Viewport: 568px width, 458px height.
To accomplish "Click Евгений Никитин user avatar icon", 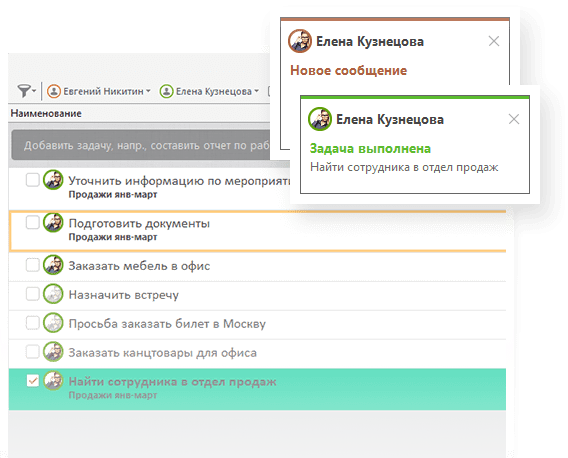I will [x=54, y=91].
